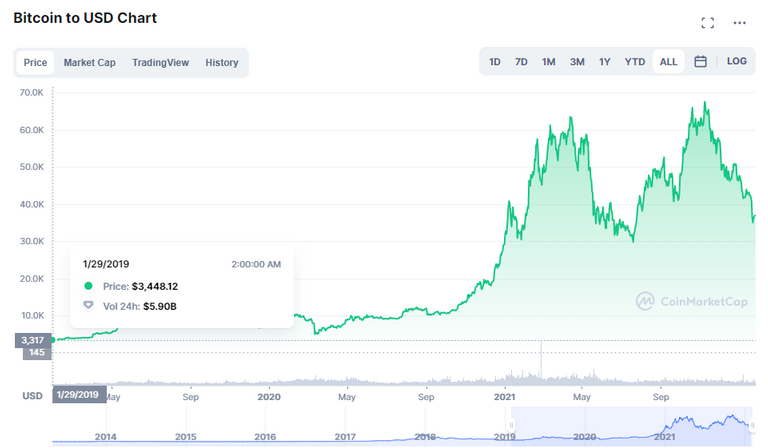Open the History tab
Image resolution: width=768 pixels, height=448 pixels.
click(x=222, y=63)
